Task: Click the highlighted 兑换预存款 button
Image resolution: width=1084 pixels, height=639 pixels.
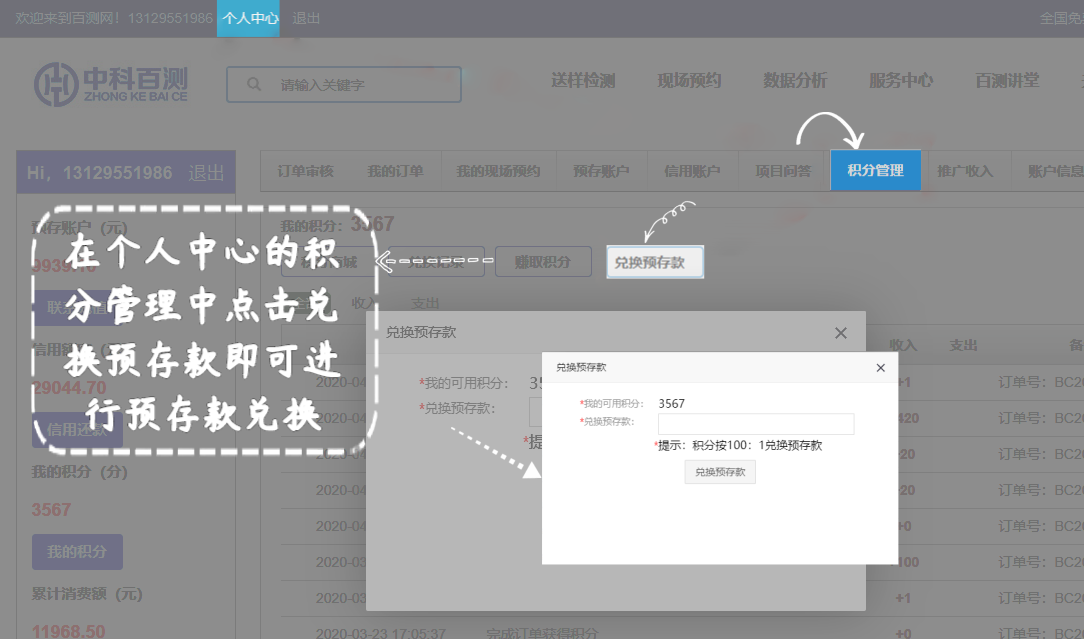Action: pyautogui.click(x=654, y=262)
